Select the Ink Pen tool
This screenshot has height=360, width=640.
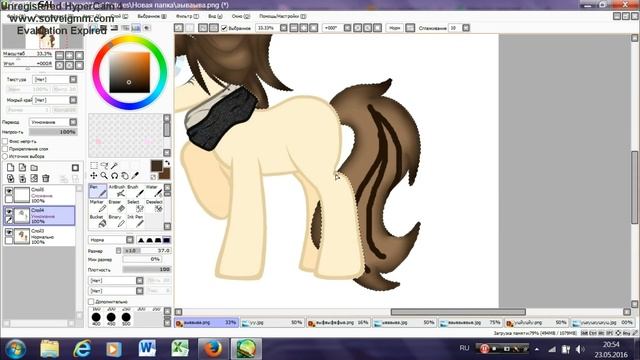(135, 222)
